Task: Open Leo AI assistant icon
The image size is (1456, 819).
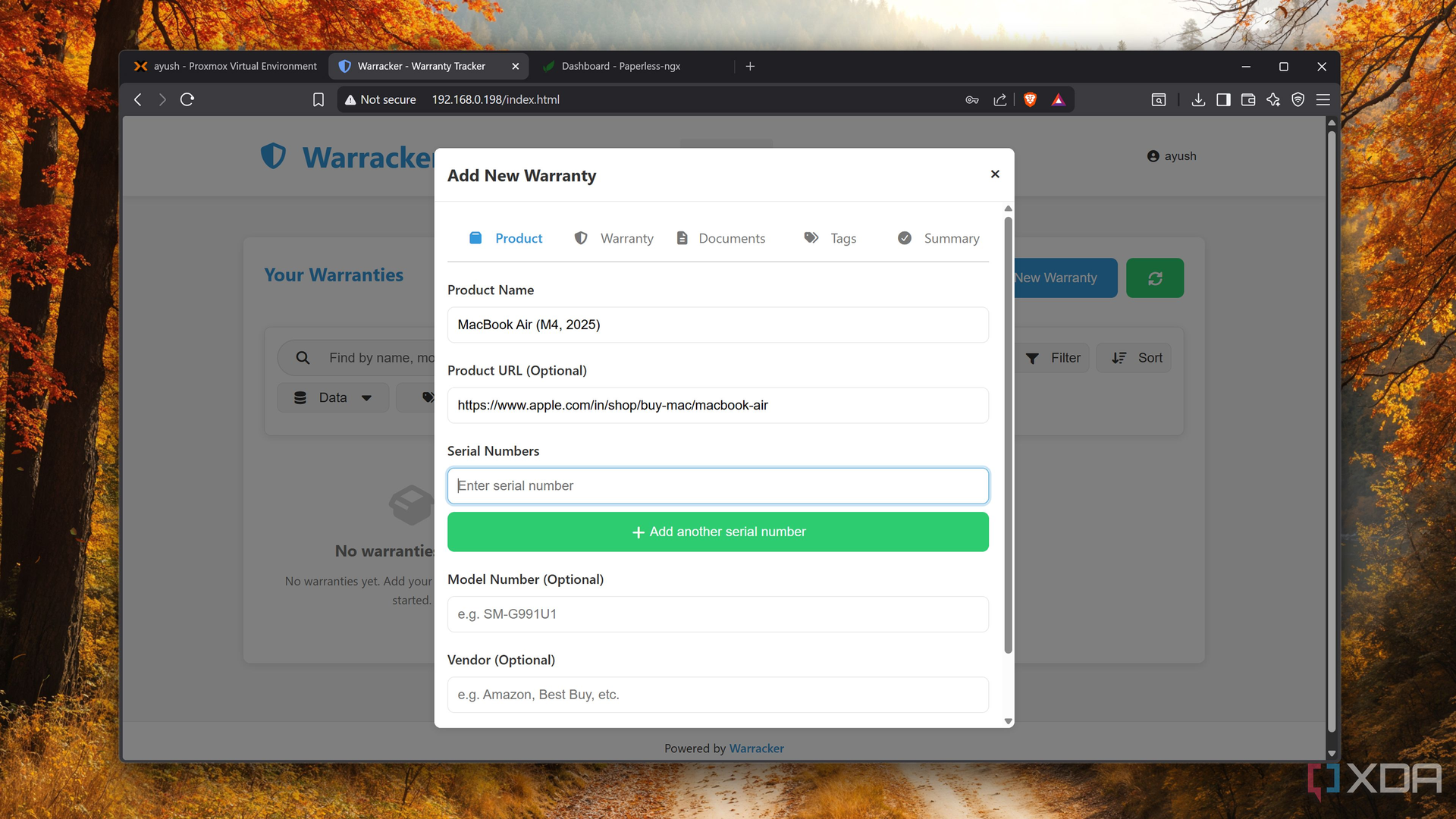Action: tap(1273, 99)
